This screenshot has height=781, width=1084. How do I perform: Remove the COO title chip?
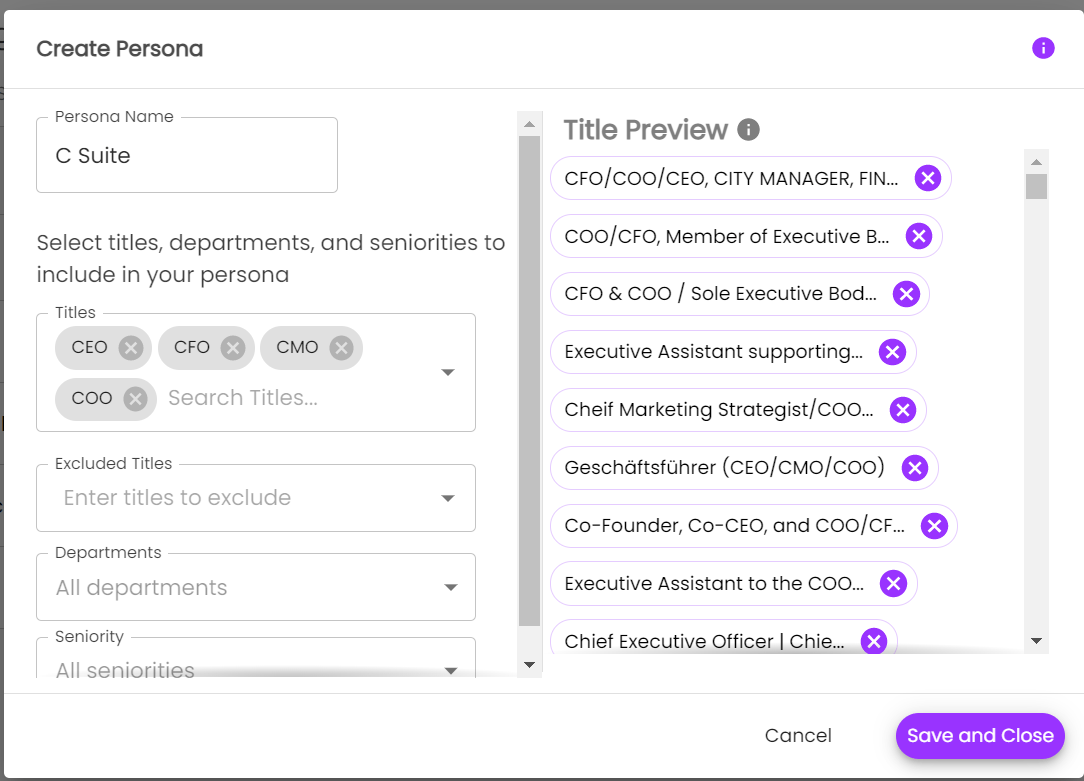point(135,399)
